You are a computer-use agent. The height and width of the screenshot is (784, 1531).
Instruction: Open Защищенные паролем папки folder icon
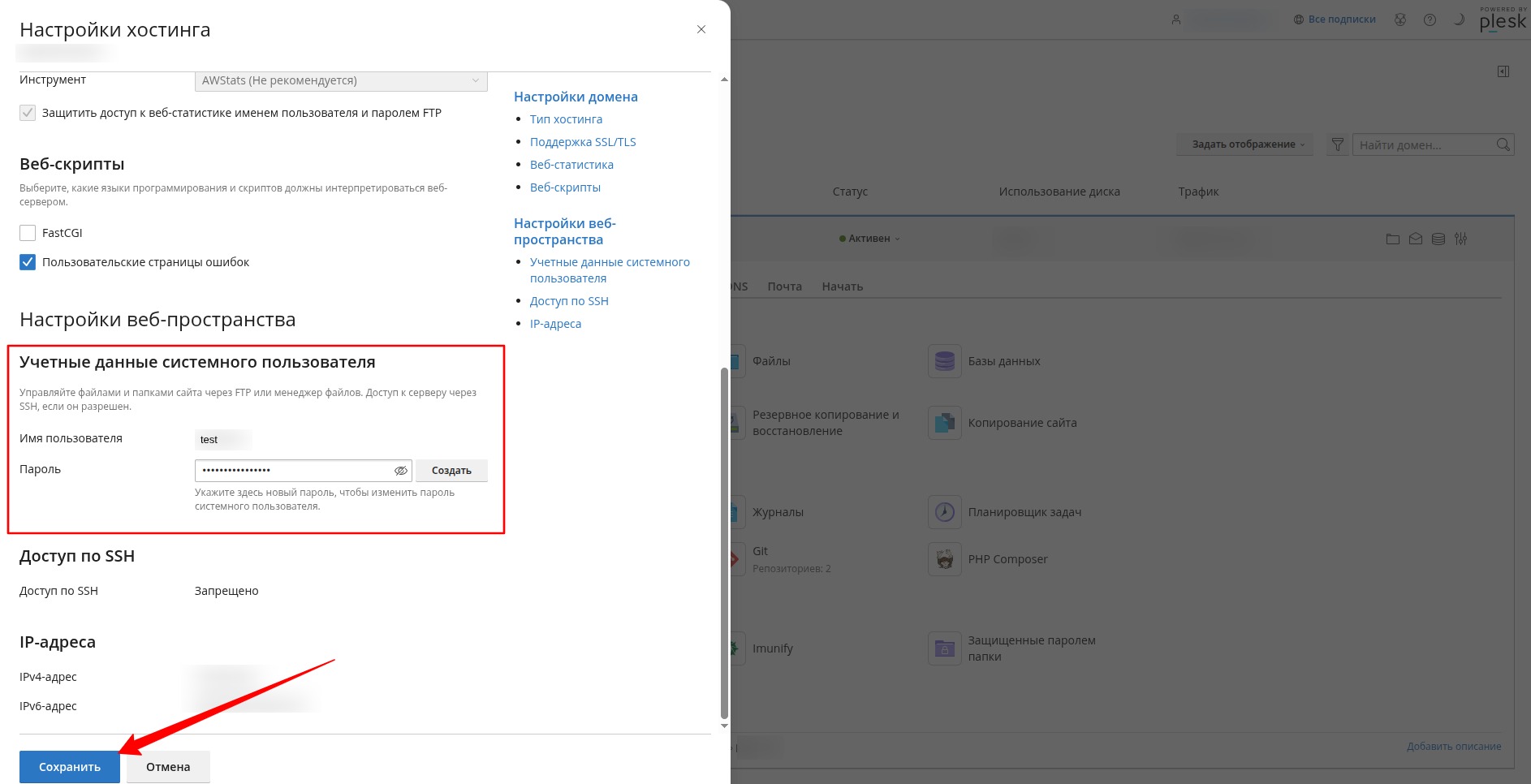click(x=944, y=648)
